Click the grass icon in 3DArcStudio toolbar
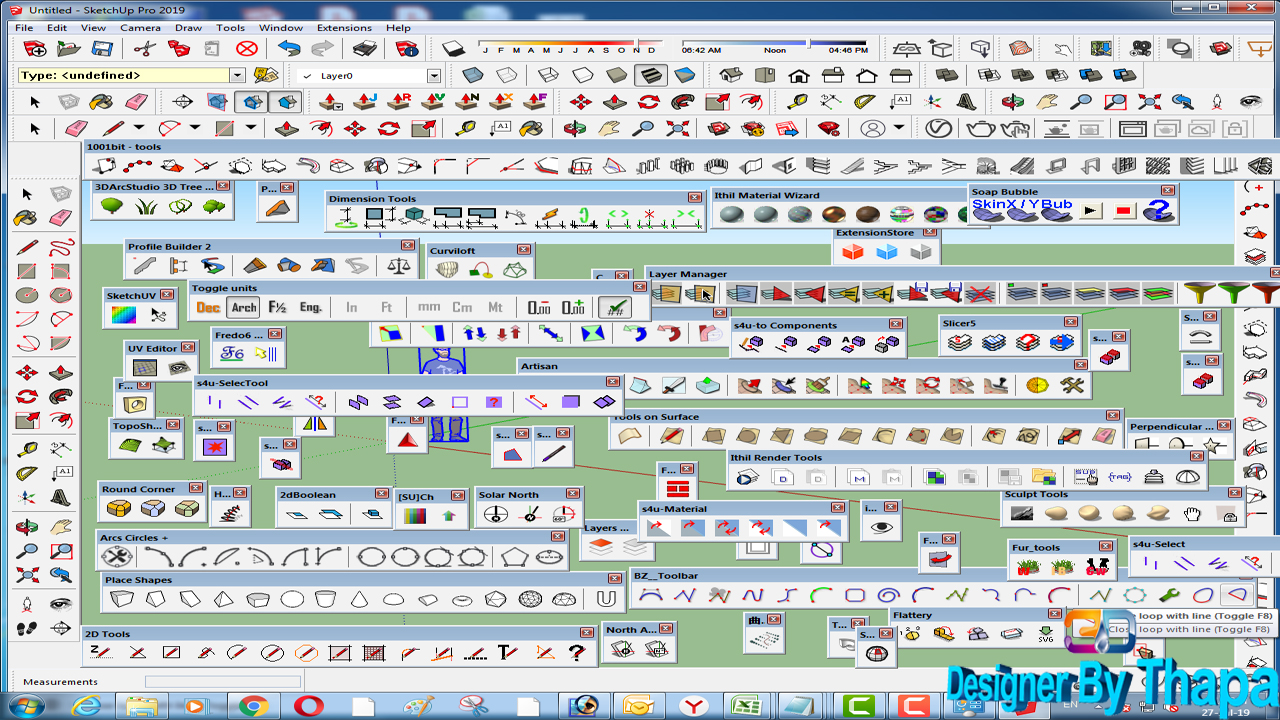 146,206
